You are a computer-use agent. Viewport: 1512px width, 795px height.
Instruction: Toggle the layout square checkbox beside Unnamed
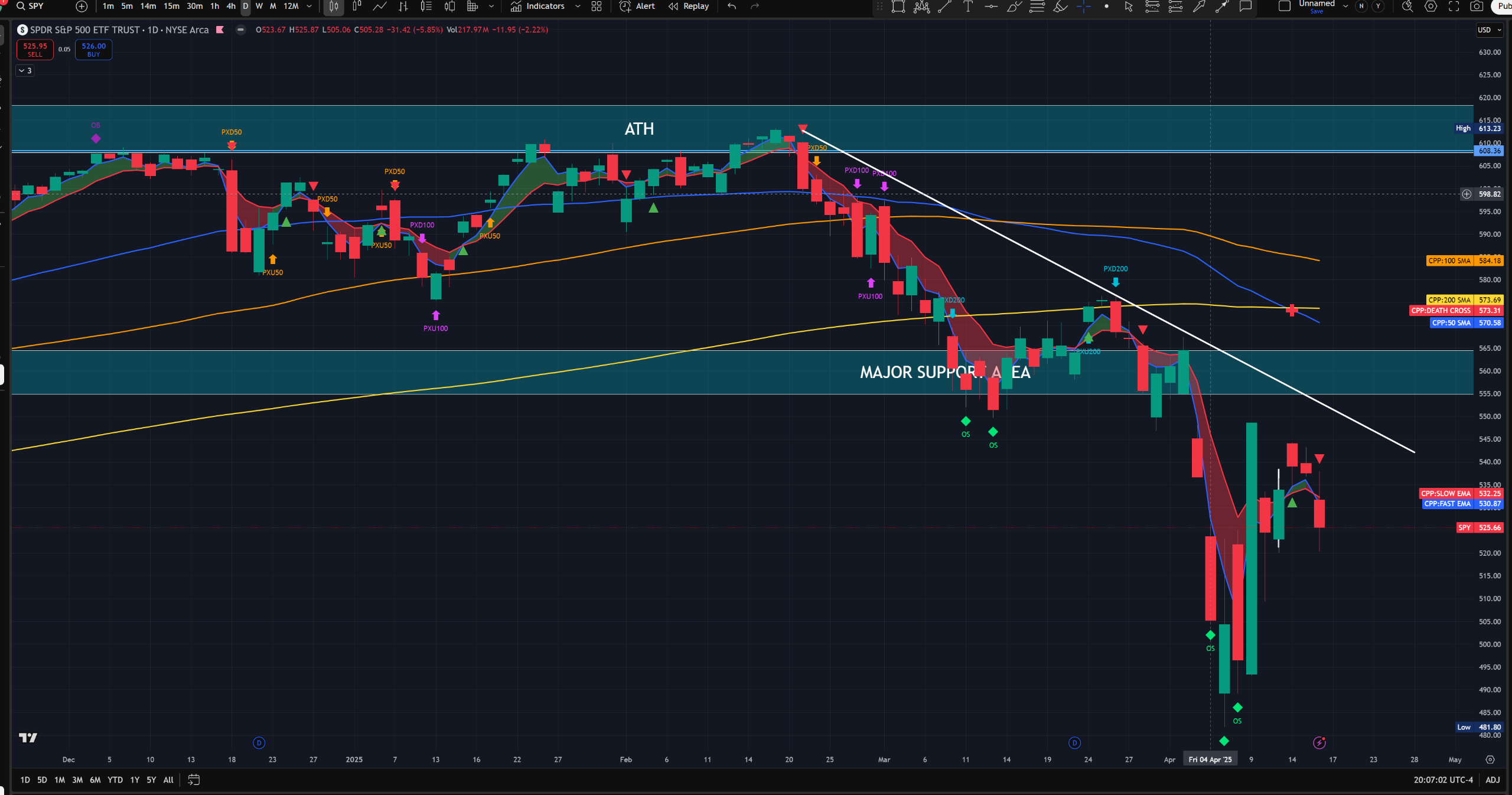1284,6
